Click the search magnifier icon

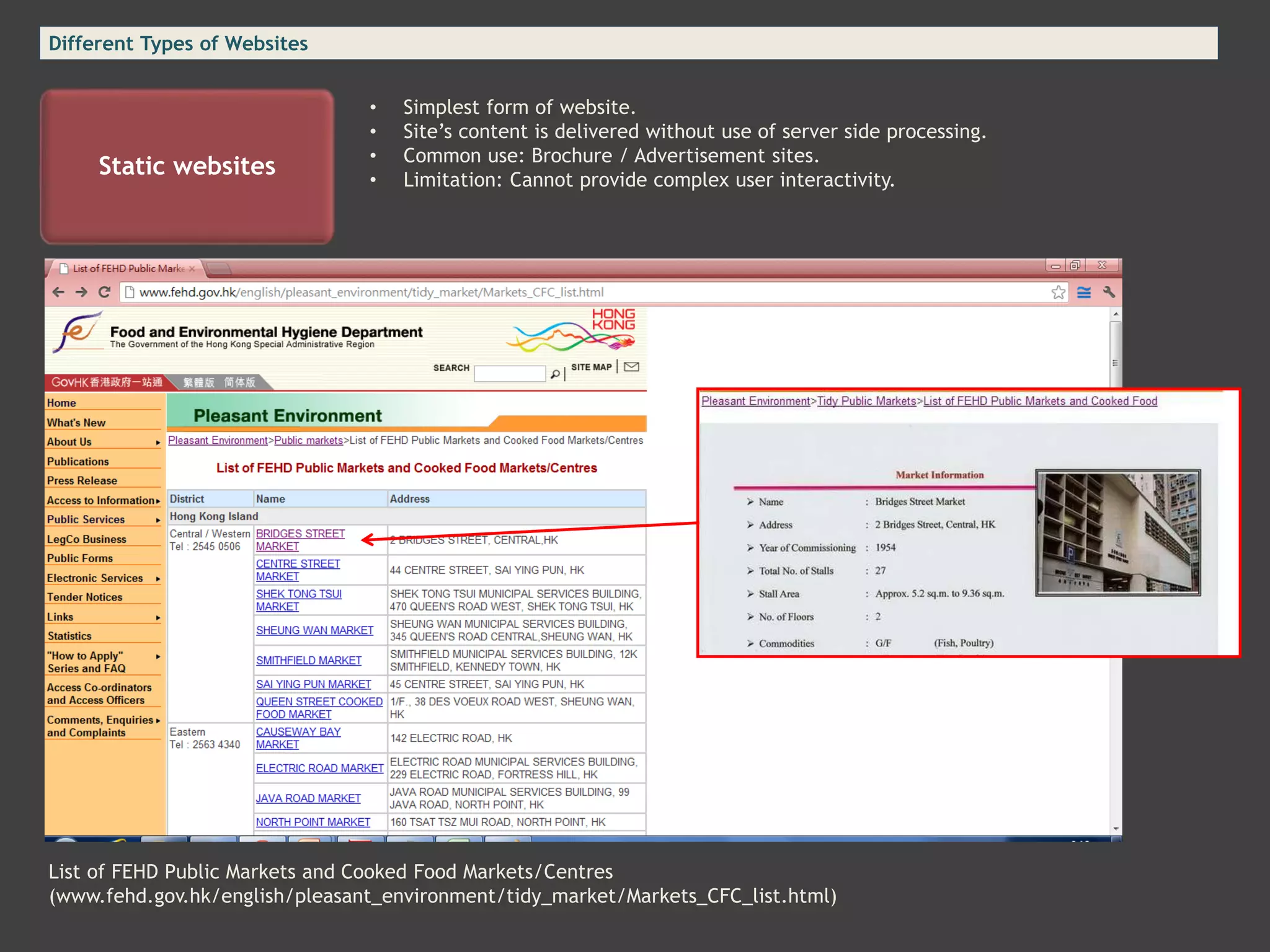555,374
